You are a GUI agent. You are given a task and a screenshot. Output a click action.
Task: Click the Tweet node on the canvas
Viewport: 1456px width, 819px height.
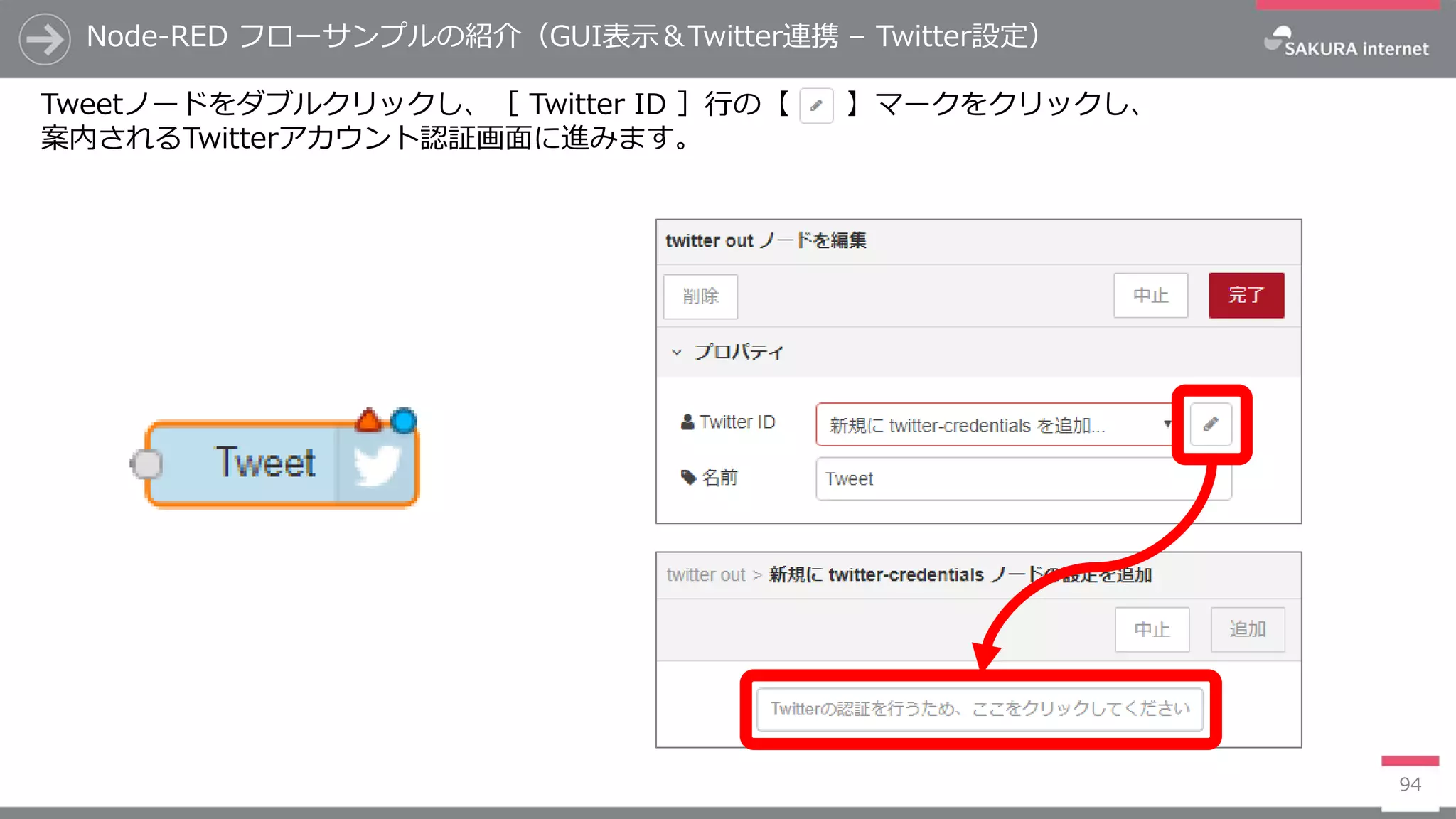pos(282,464)
